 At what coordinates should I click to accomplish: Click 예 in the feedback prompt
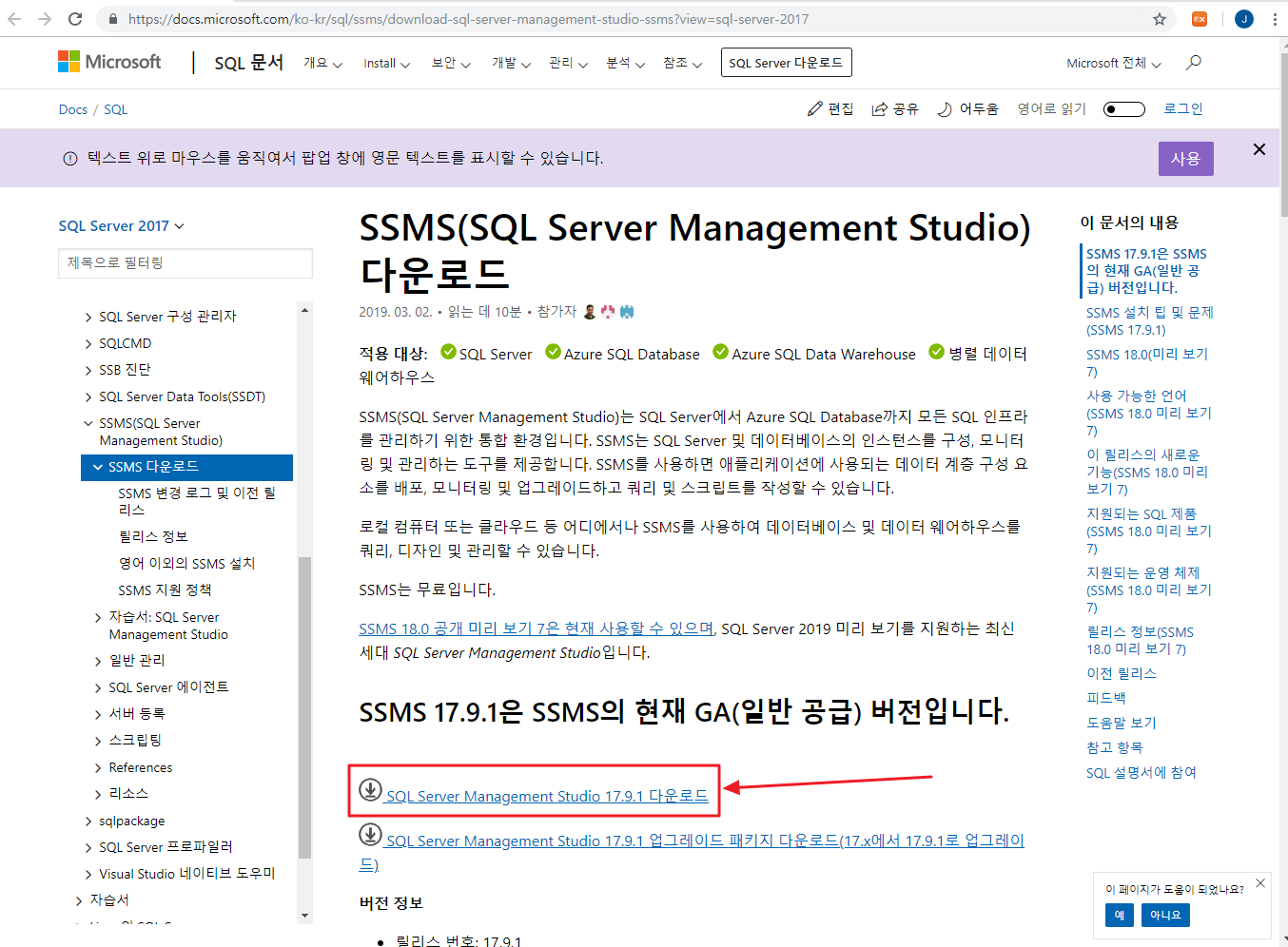(1119, 915)
